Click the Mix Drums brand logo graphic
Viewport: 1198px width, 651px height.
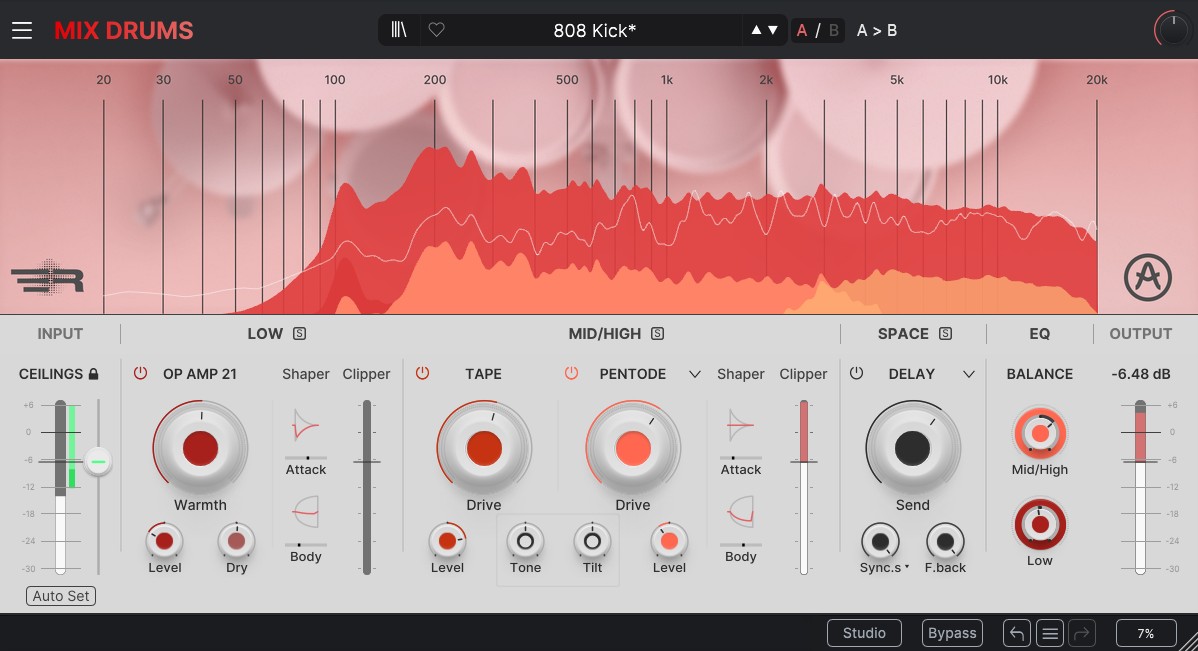pyautogui.click(x=47, y=277)
